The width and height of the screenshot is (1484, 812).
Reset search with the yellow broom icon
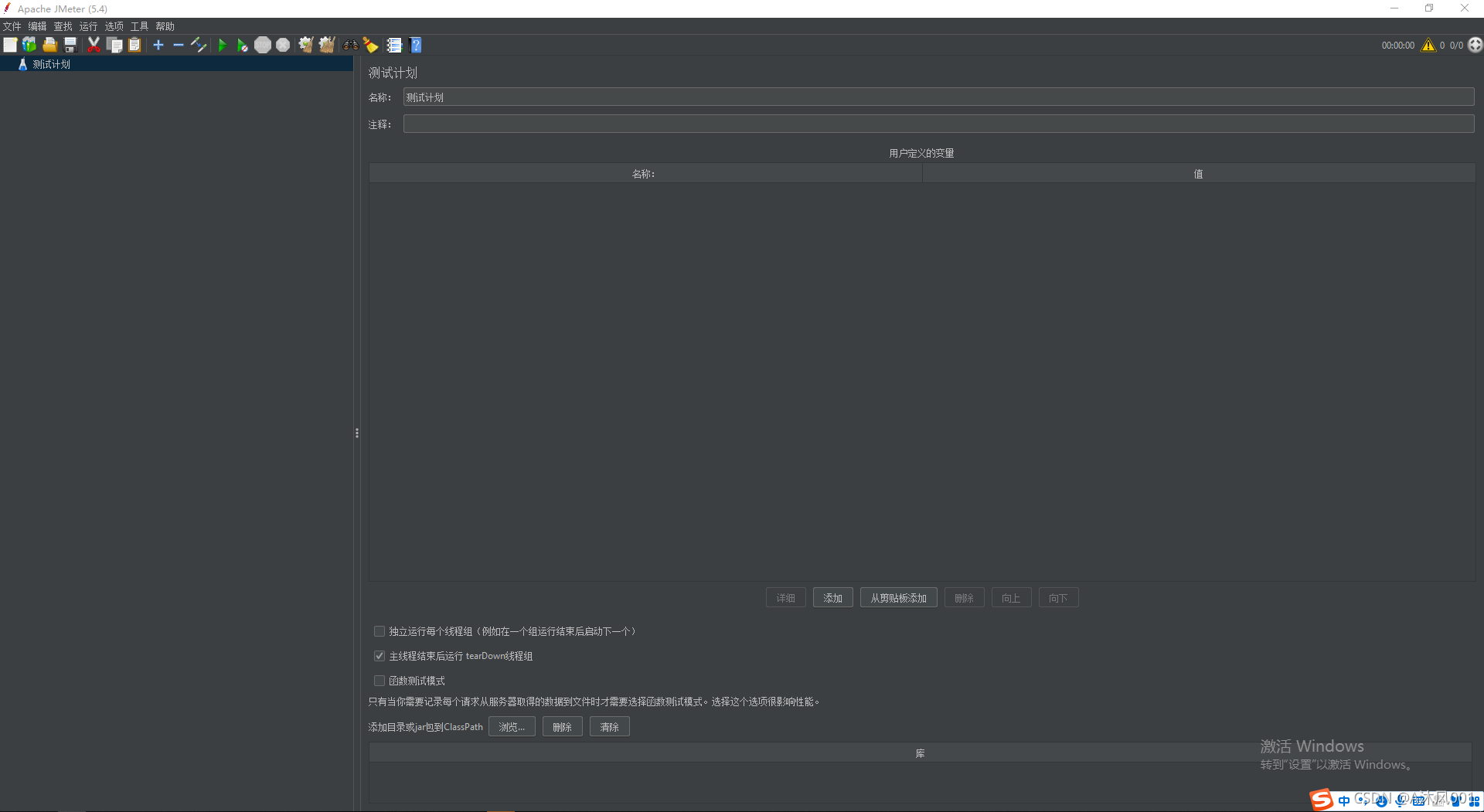point(371,45)
